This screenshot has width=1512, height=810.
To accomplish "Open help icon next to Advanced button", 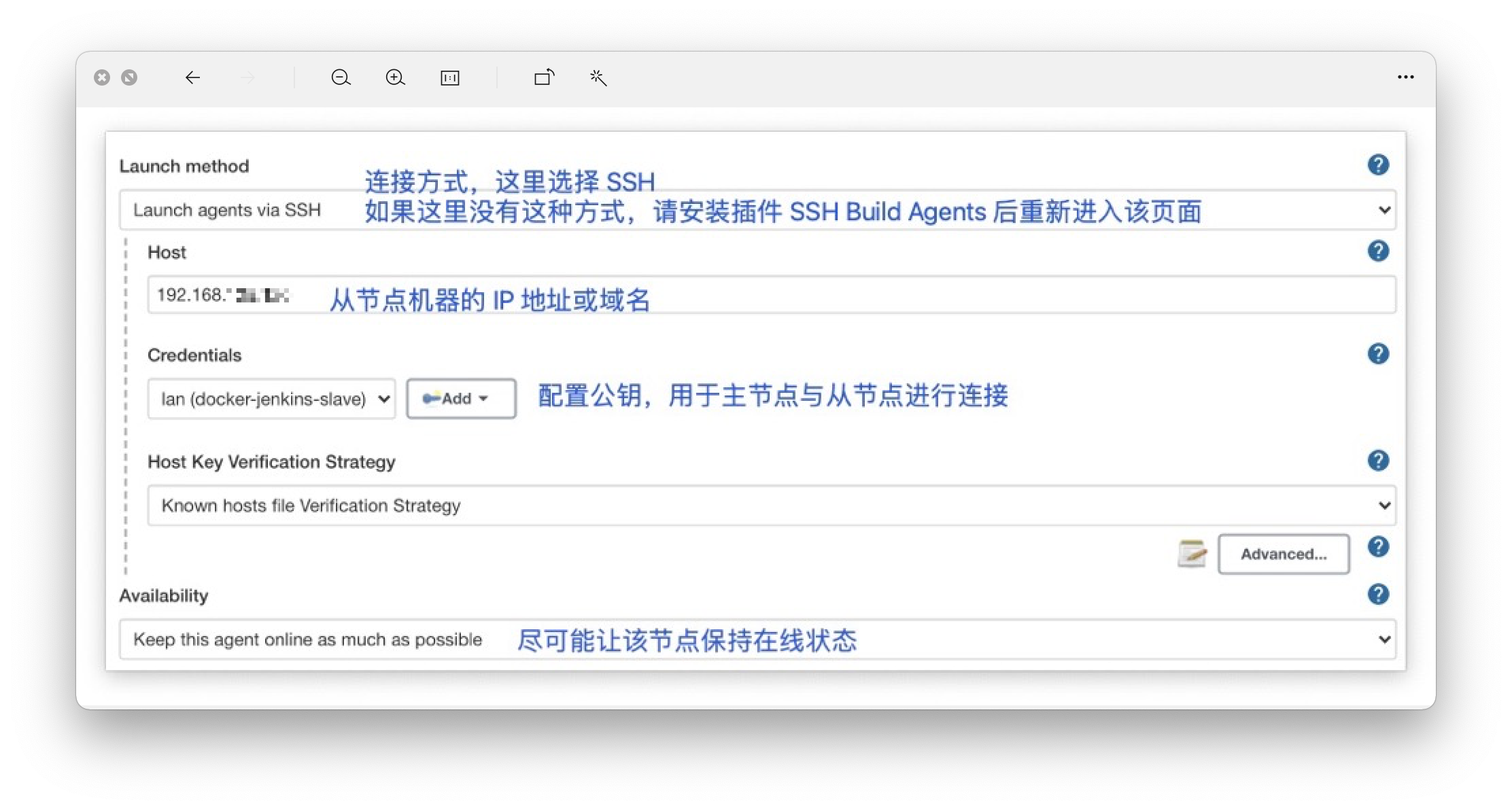I will pyautogui.click(x=1378, y=546).
